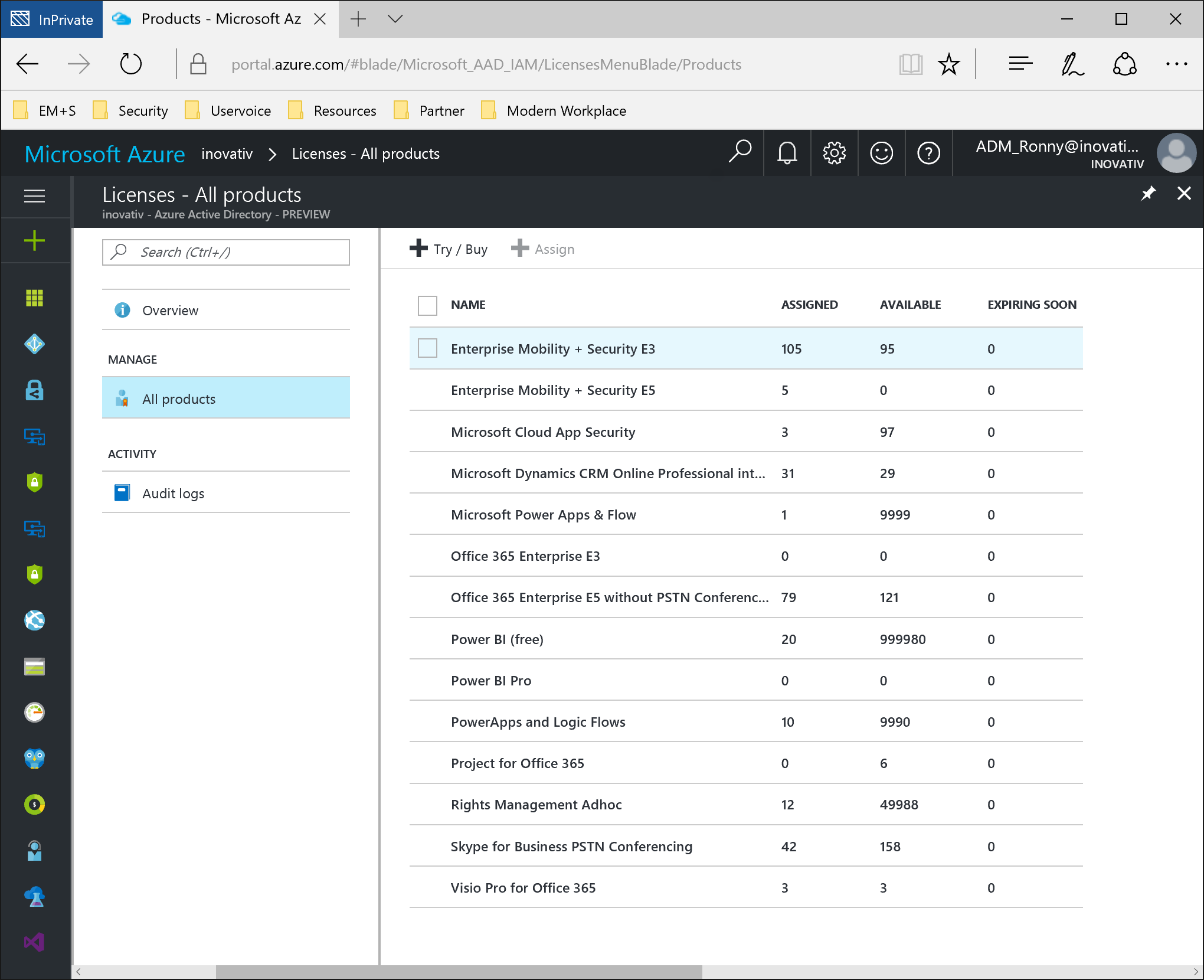Select the Azure Active Directory sidebar icon
This screenshot has width=1204, height=980.
(35, 344)
